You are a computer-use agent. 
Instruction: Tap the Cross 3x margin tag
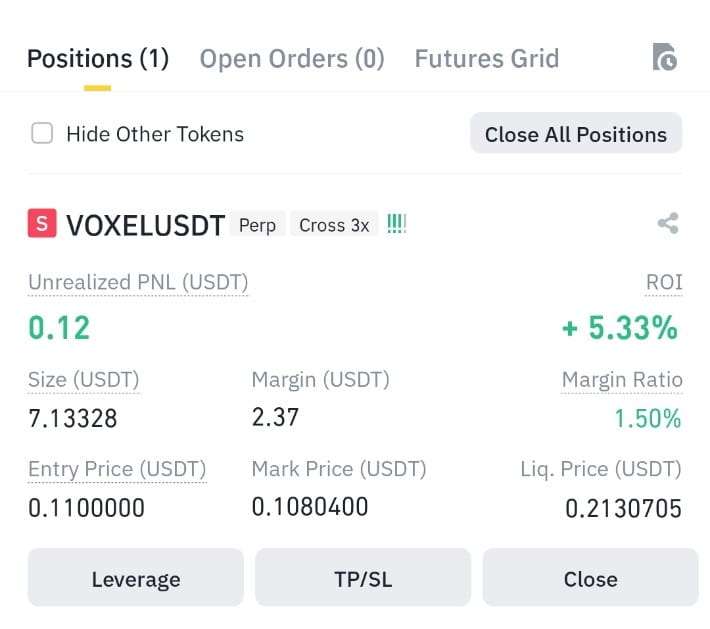tap(334, 225)
